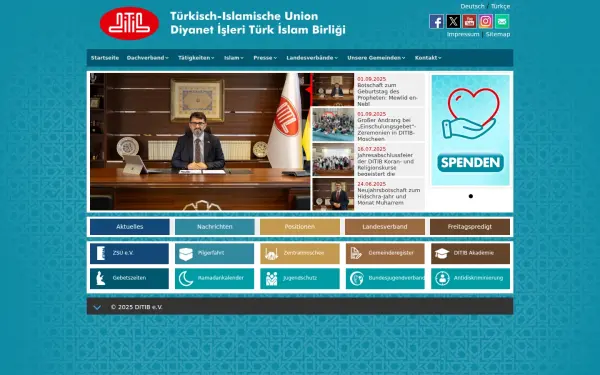This screenshot has height=375, width=600.
Task: Switch to the Aktuelles tab
Action: point(130,227)
